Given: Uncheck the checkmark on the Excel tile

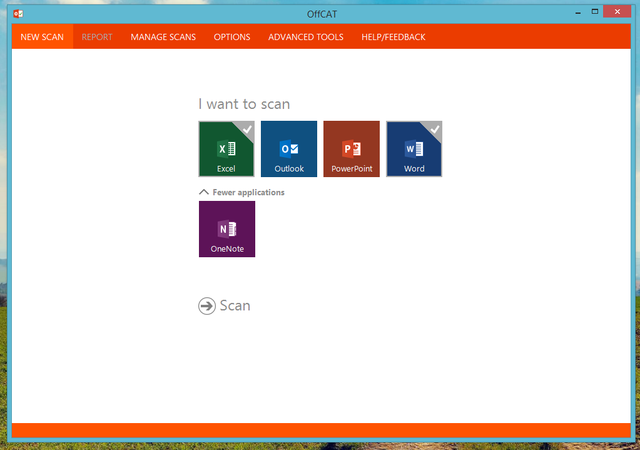Looking at the screenshot, I should click(246, 129).
